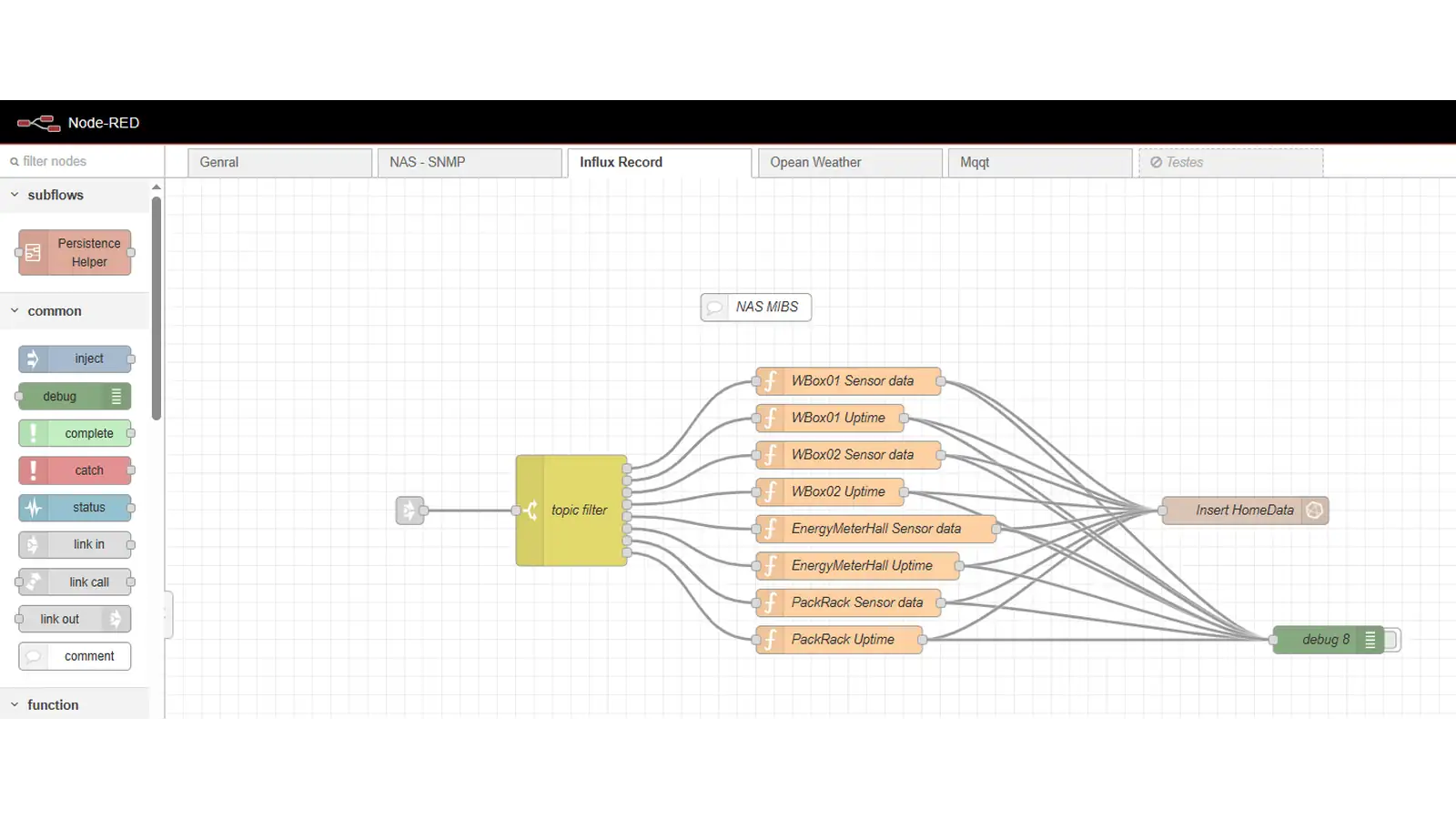
Task: Select the EnergyMeterHall Sensor data node
Action: [875, 529]
